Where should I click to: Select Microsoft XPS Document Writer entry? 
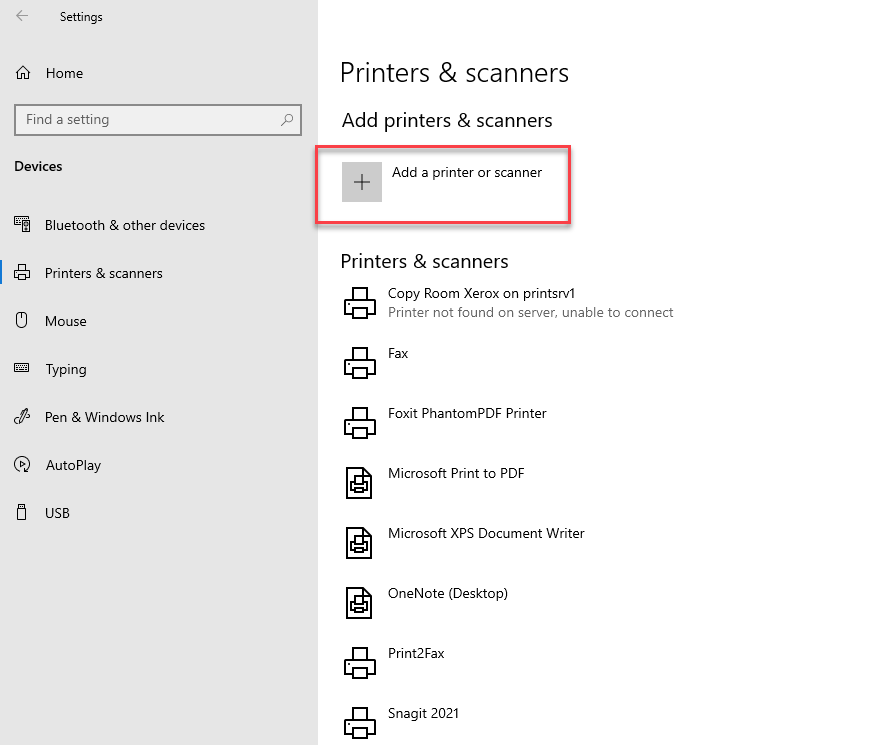click(x=486, y=533)
